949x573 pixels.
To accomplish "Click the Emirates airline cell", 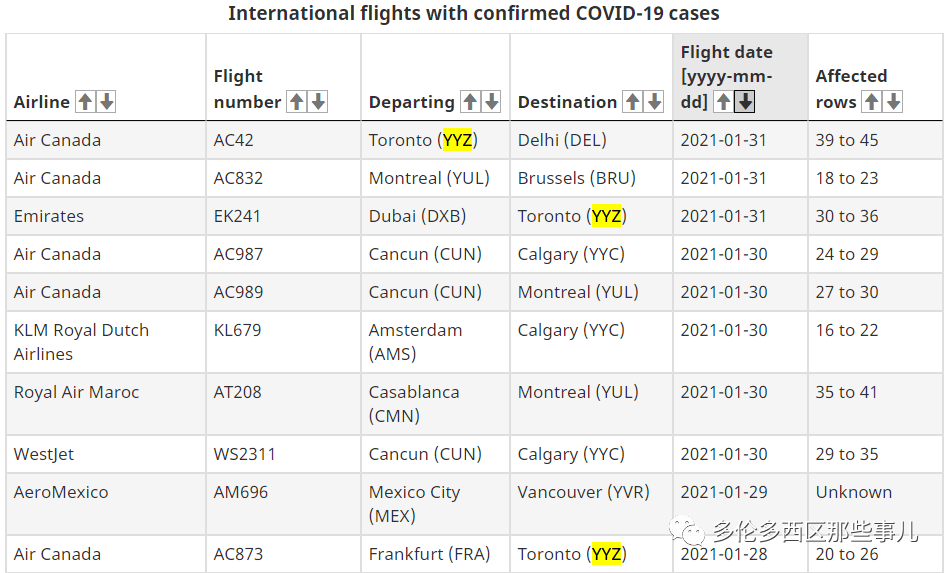I will pyautogui.click(x=106, y=216).
